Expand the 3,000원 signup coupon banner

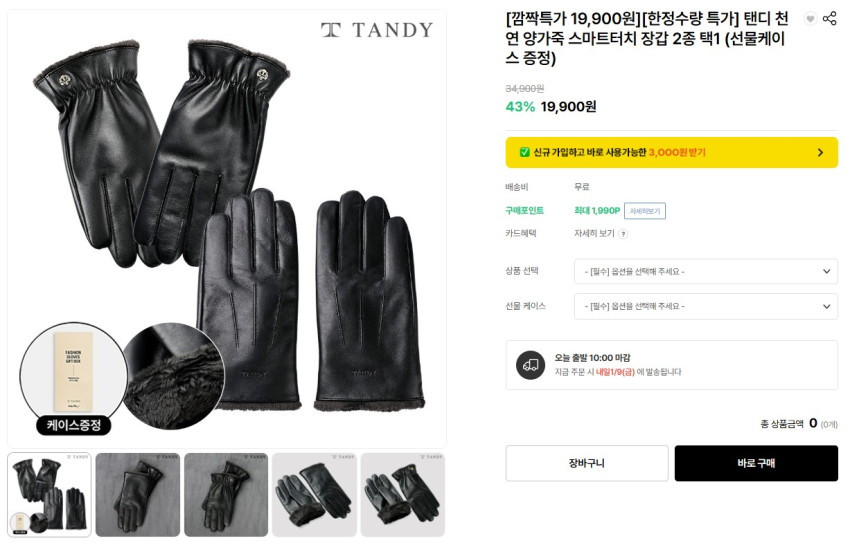click(672, 153)
